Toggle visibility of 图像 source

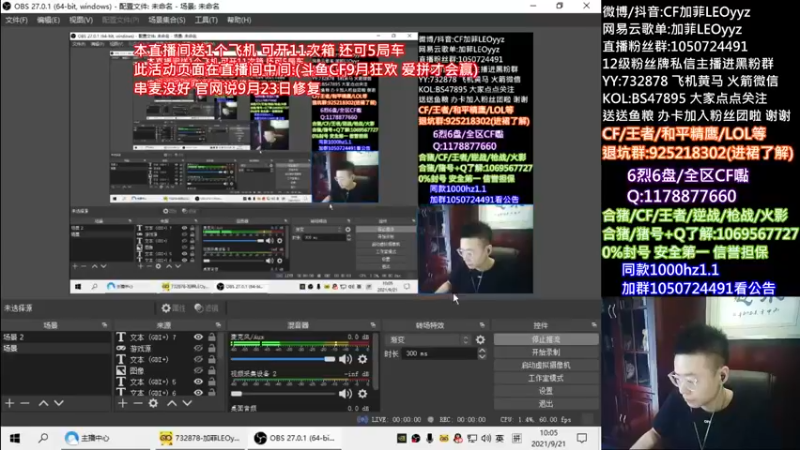(x=198, y=370)
